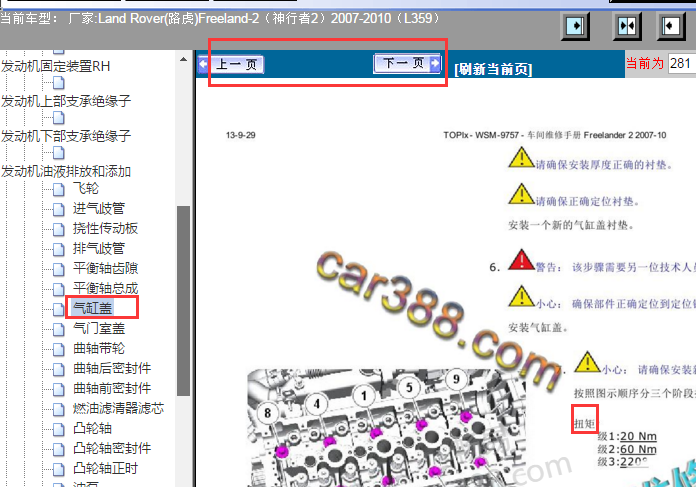Click the 当前车型 vehicle model header text
Viewport: 696px width, 487px height.
point(29,19)
